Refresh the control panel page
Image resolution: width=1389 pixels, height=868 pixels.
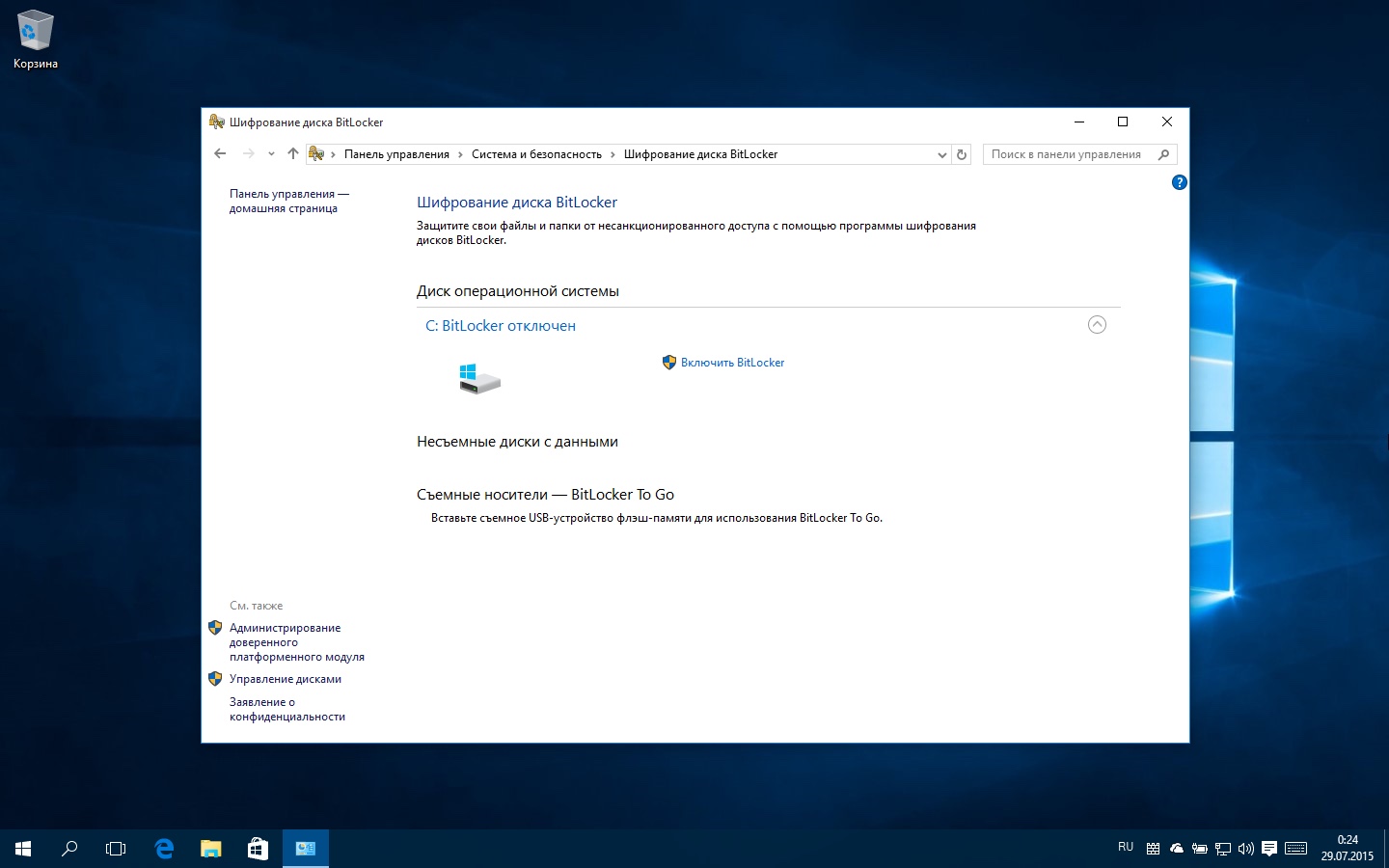pos(962,154)
